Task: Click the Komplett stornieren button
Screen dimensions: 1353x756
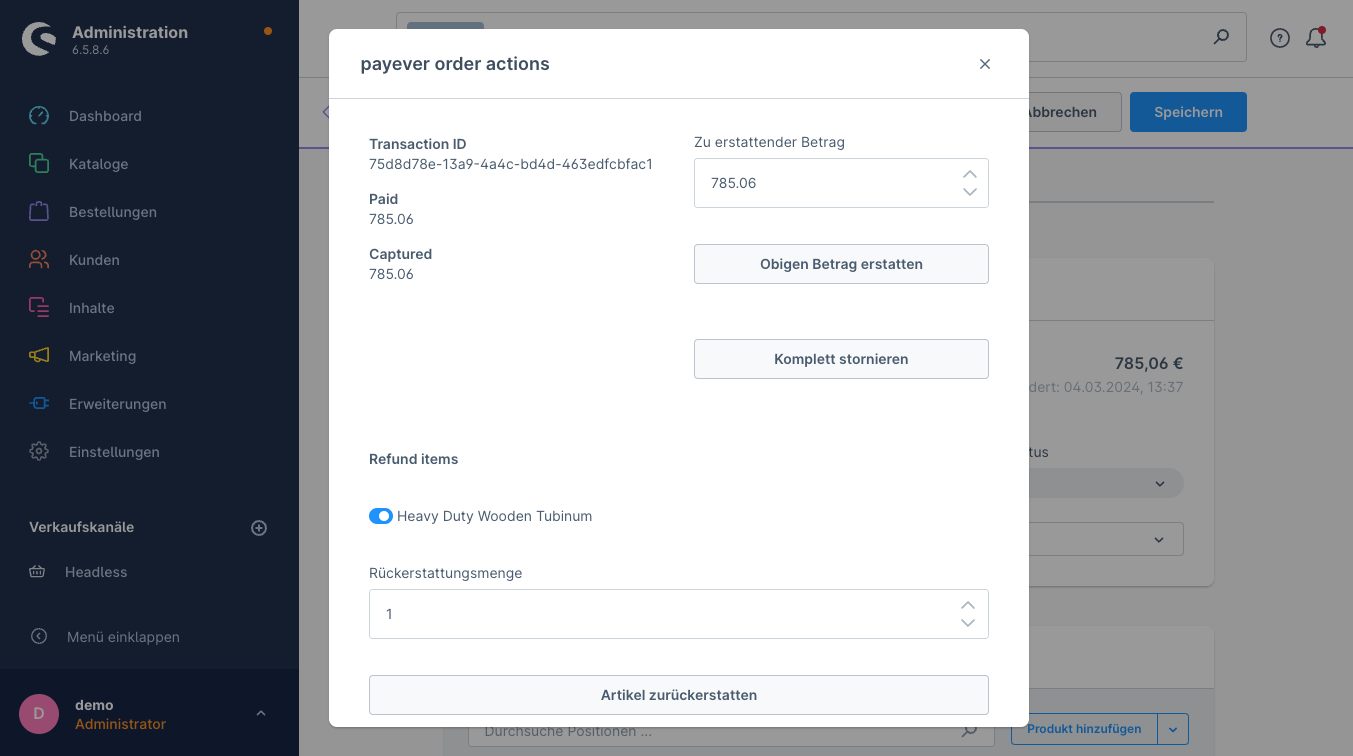Action: coord(841,359)
